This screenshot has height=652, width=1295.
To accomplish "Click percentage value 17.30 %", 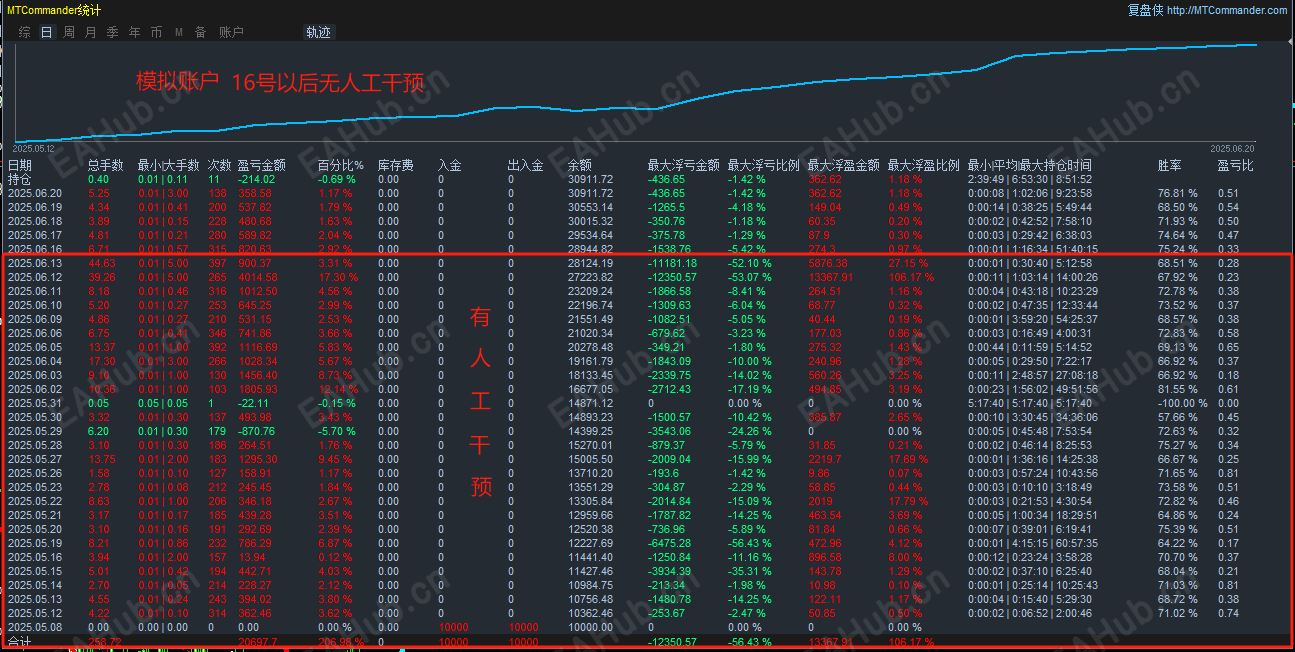I will click(338, 277).
